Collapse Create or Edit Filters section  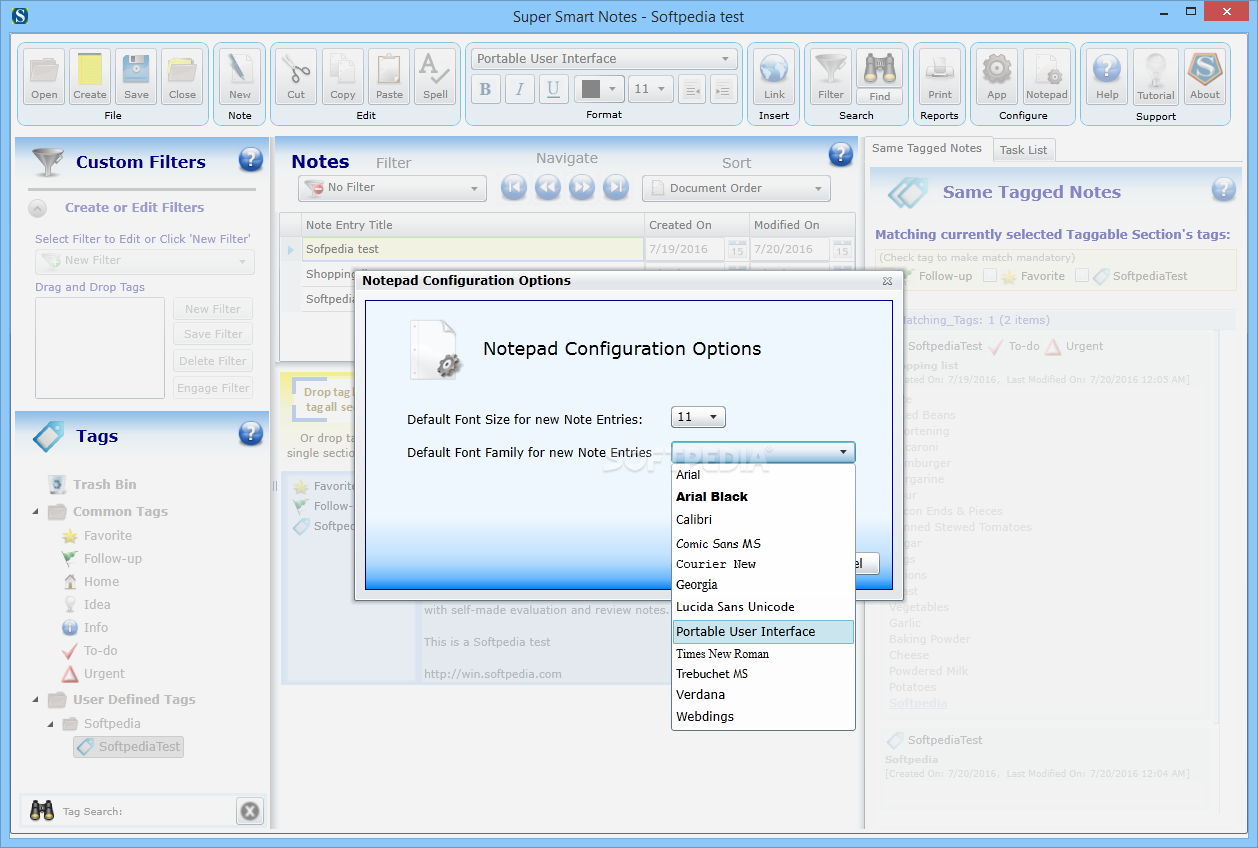37,208
